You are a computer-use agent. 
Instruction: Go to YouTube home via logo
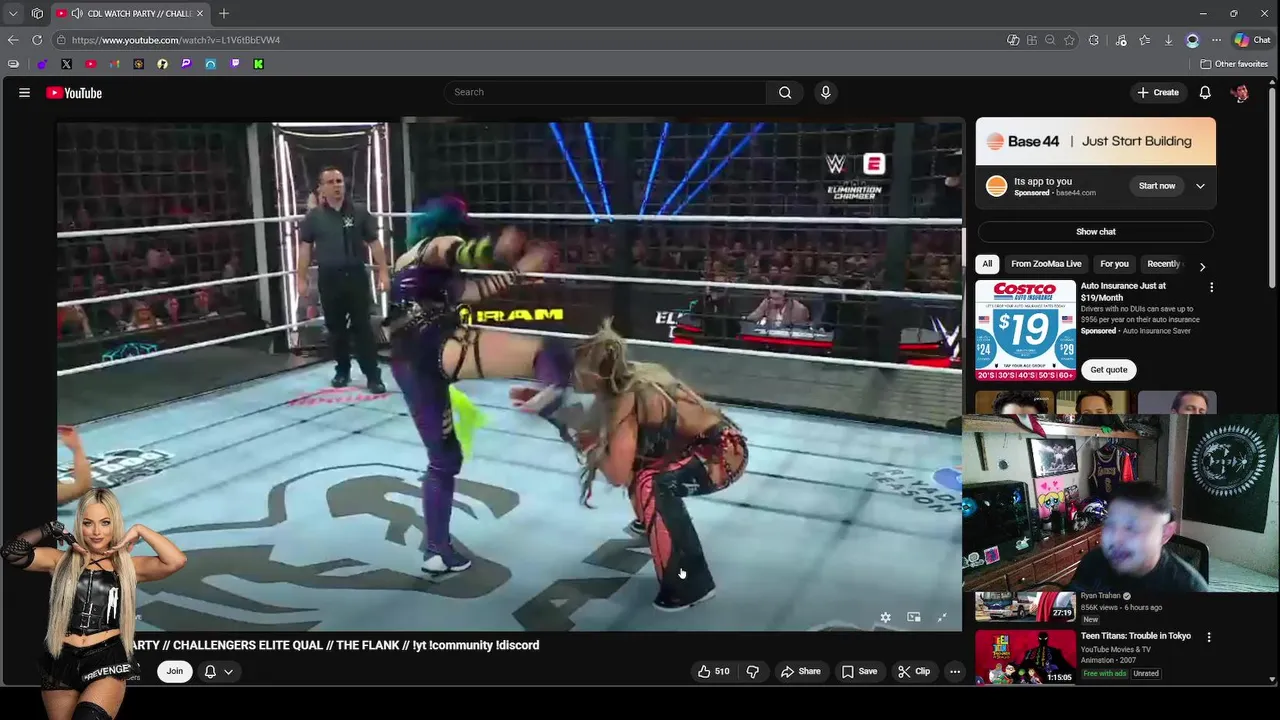point(74,92)
